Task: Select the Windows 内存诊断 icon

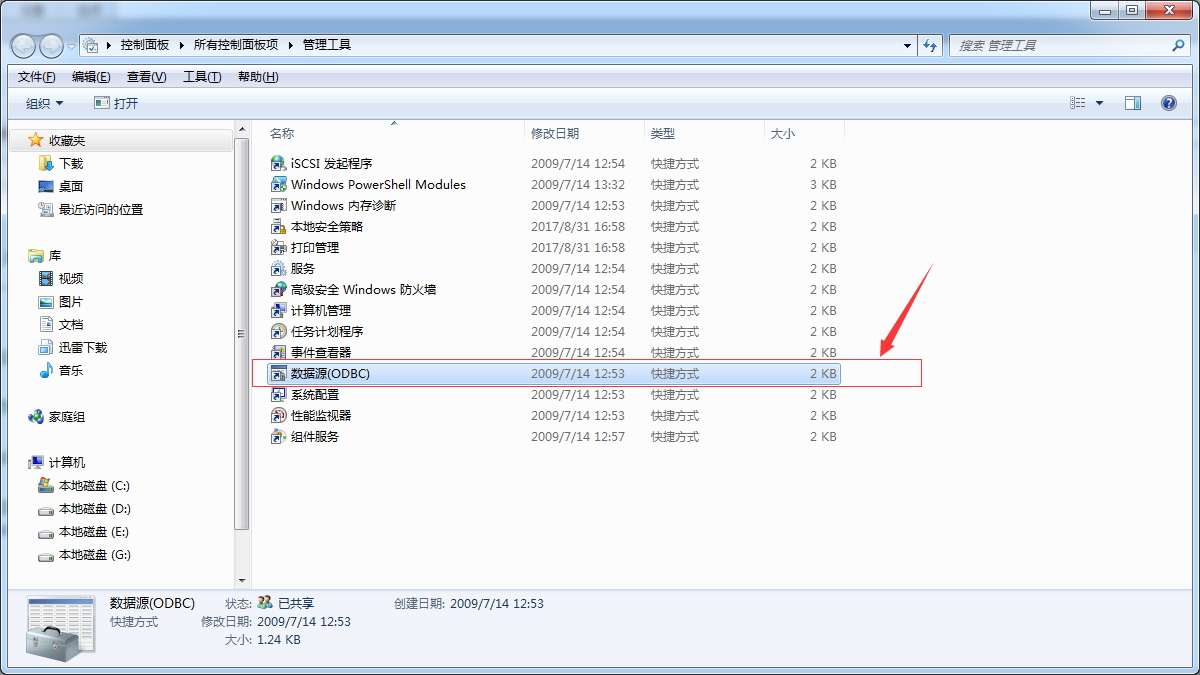Action: tap(279, 205)
